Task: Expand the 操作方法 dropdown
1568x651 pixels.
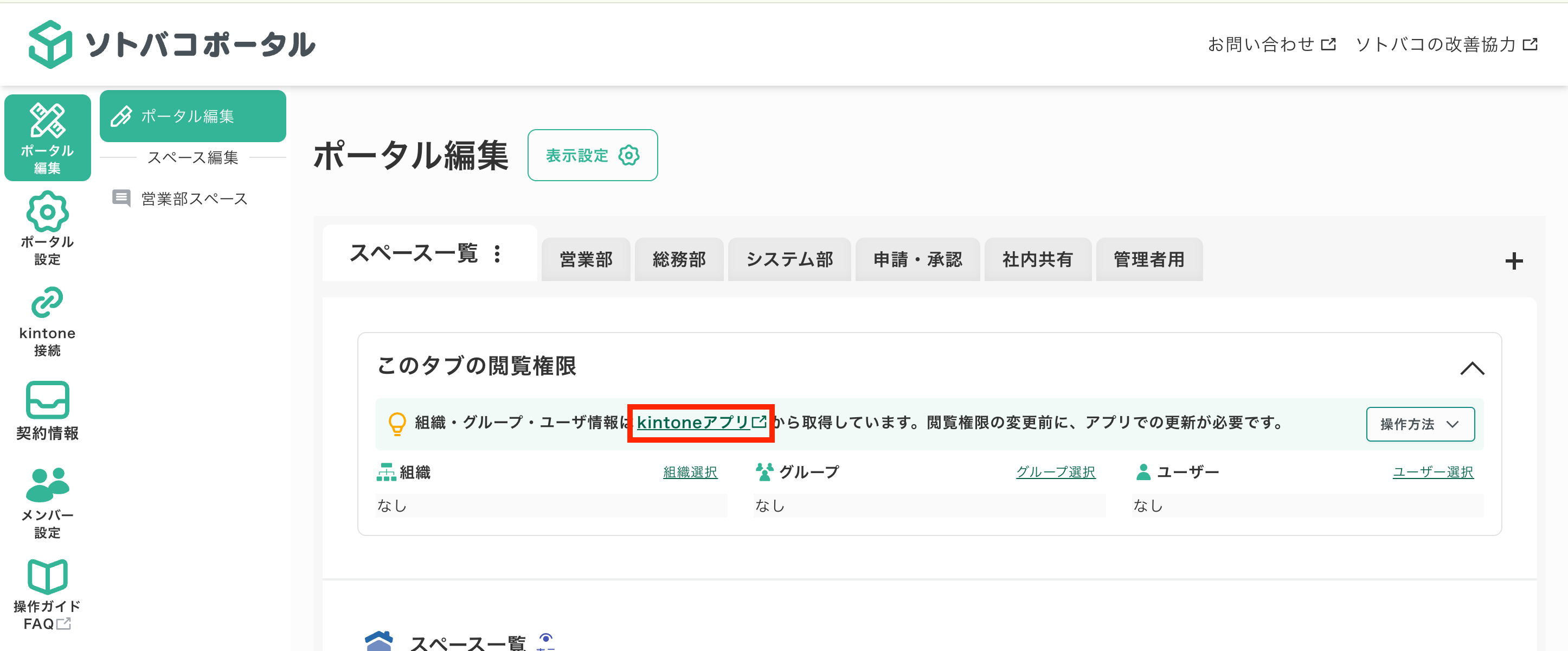Action: 1419,424
